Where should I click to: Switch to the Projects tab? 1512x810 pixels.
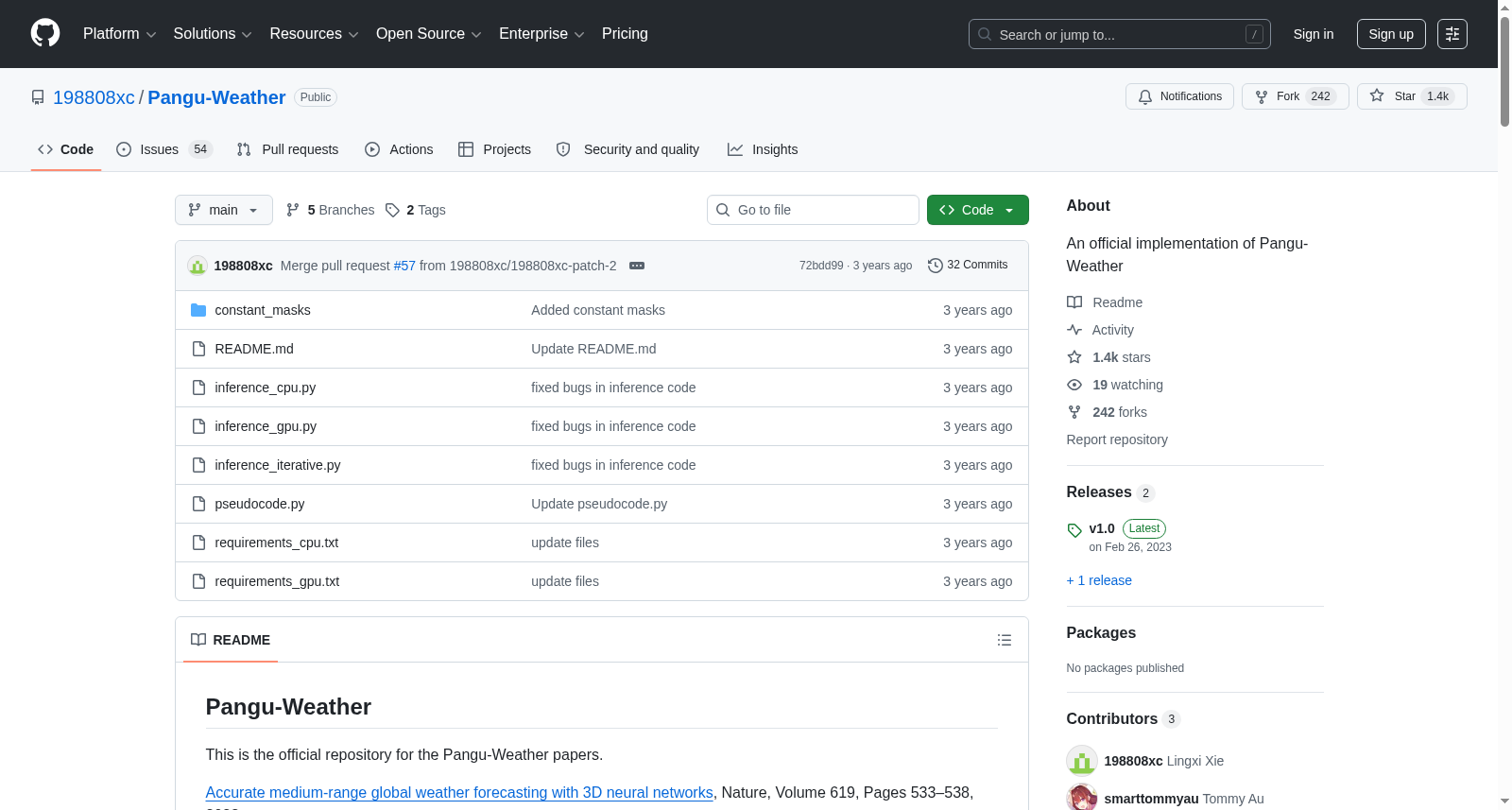[x=494, y=149]
